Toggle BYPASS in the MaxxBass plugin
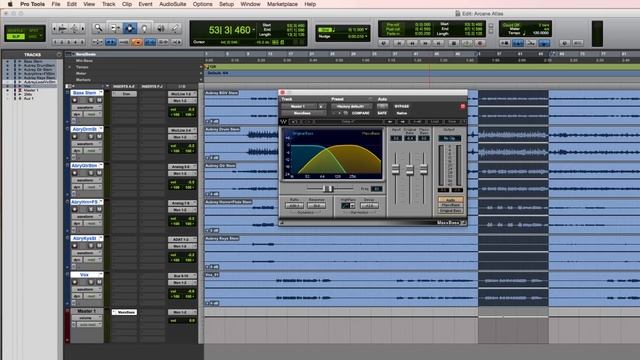640x360 pixels. 402,106
